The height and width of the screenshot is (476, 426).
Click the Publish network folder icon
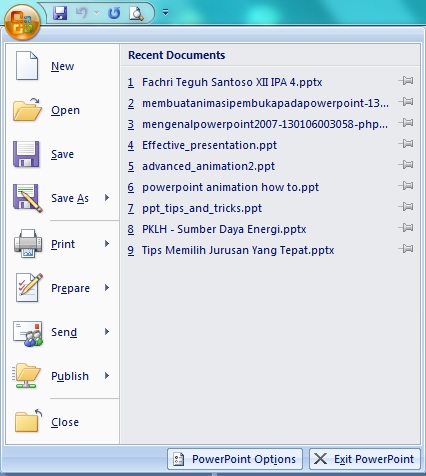(x=27, y=376)
